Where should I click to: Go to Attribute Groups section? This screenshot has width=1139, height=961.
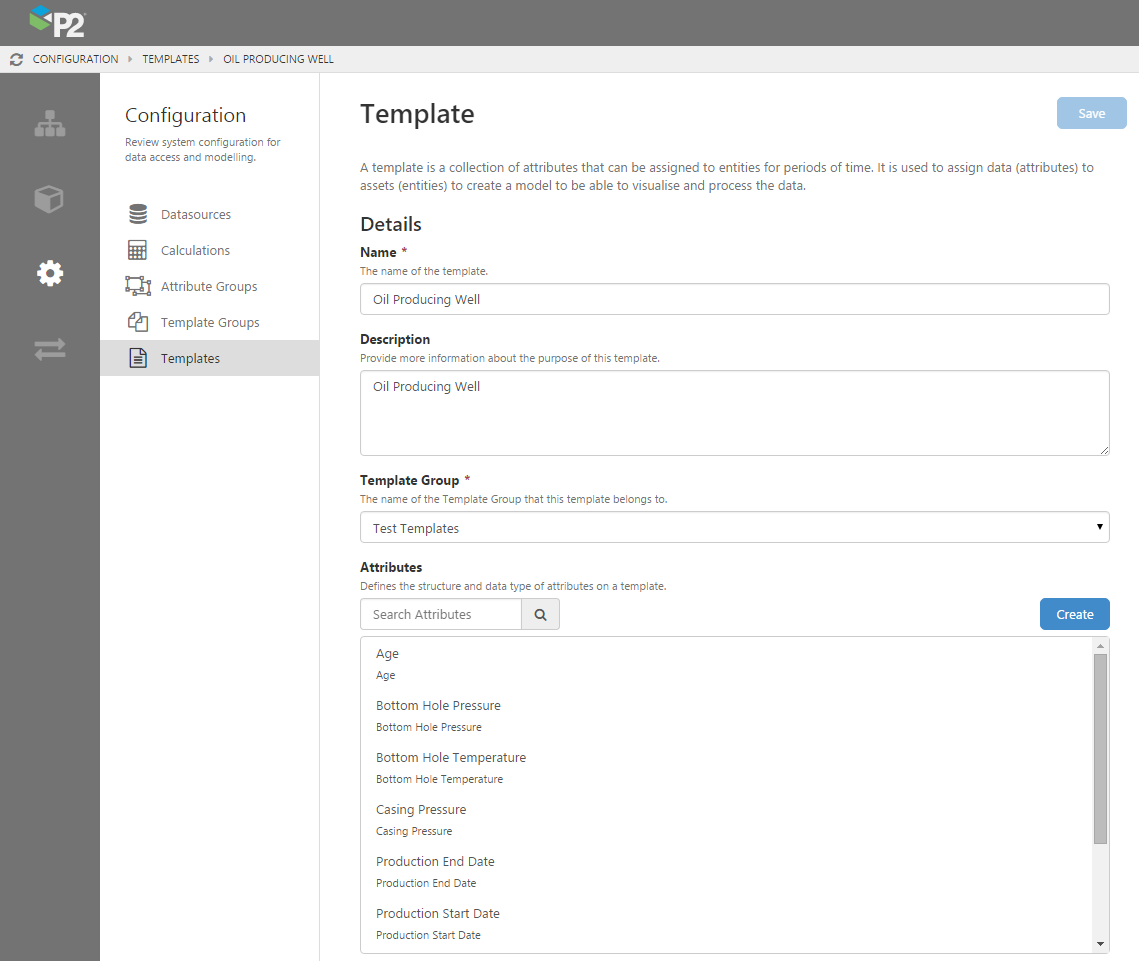tap(209, 287)
